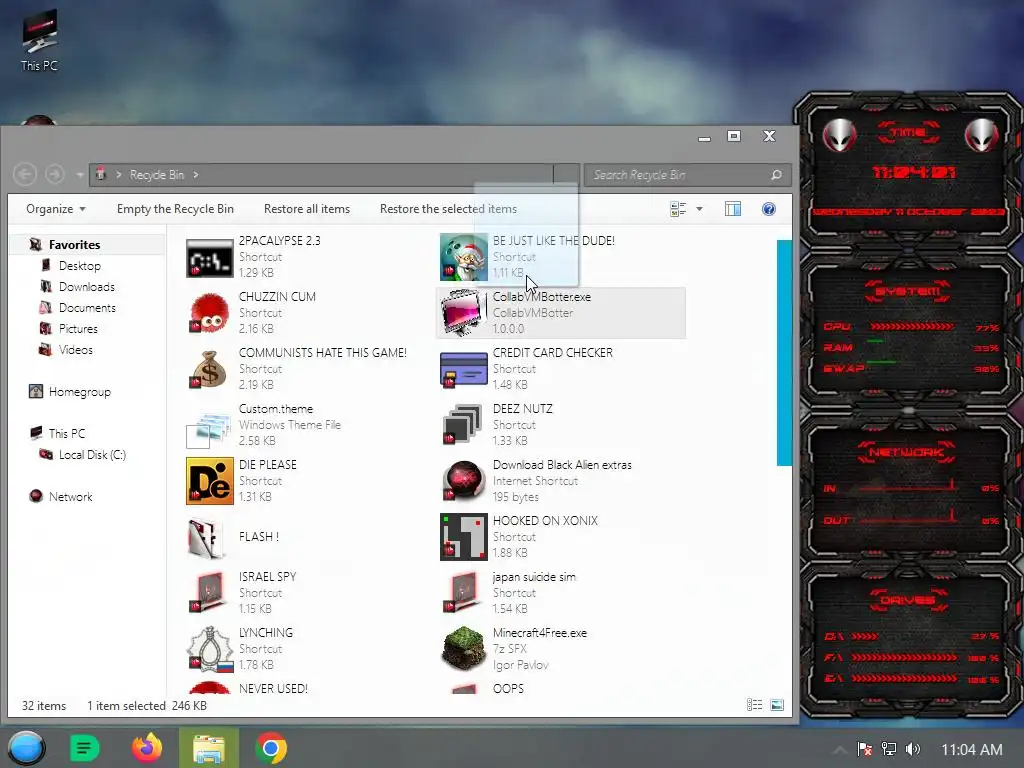Open Firefox from the taskbar
Image resolution: width=1024 pixels, height=768 pixels.
(x=147, y=748)
